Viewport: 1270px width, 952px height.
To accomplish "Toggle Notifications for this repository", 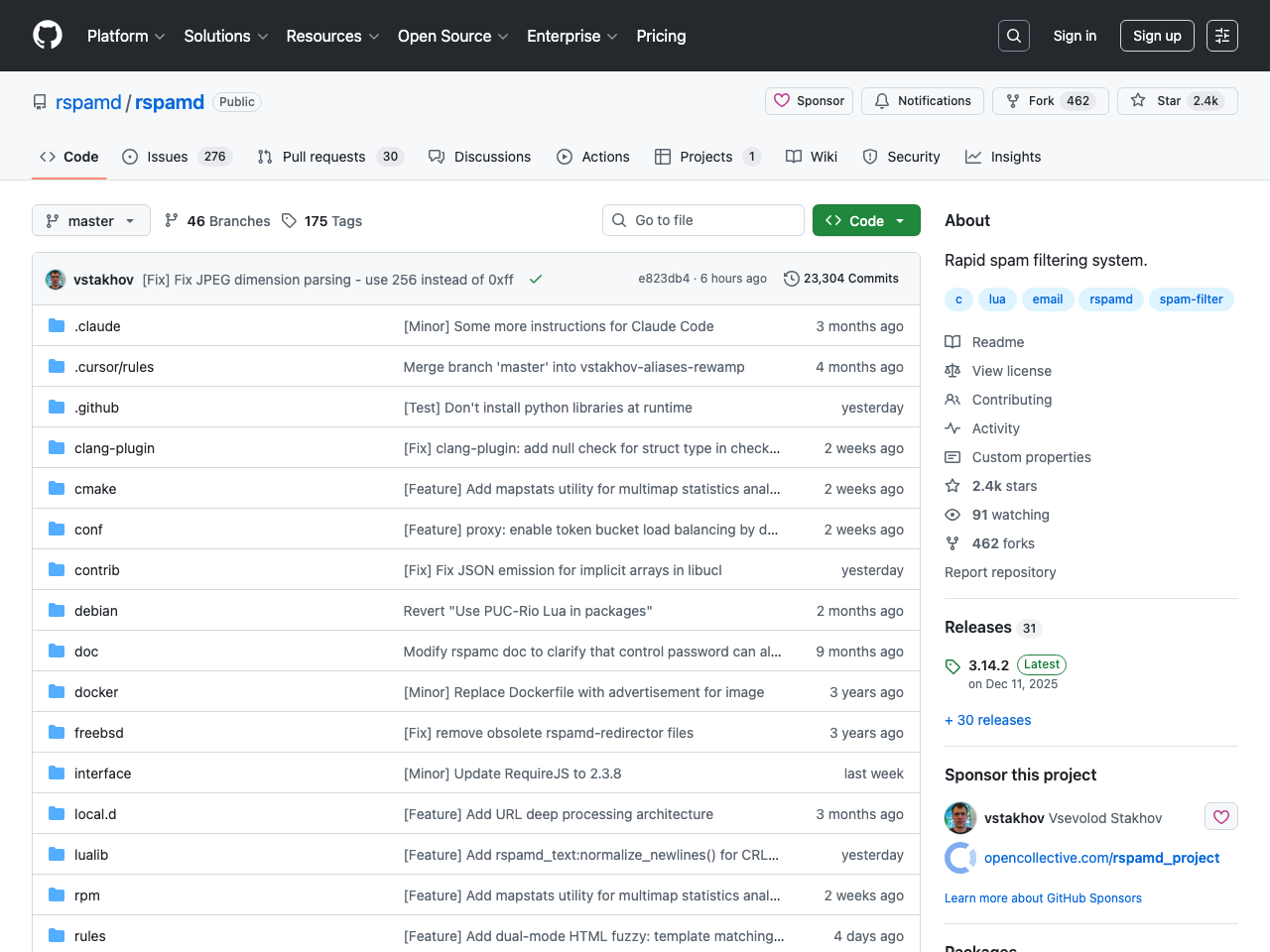I will tap(923, 101).
